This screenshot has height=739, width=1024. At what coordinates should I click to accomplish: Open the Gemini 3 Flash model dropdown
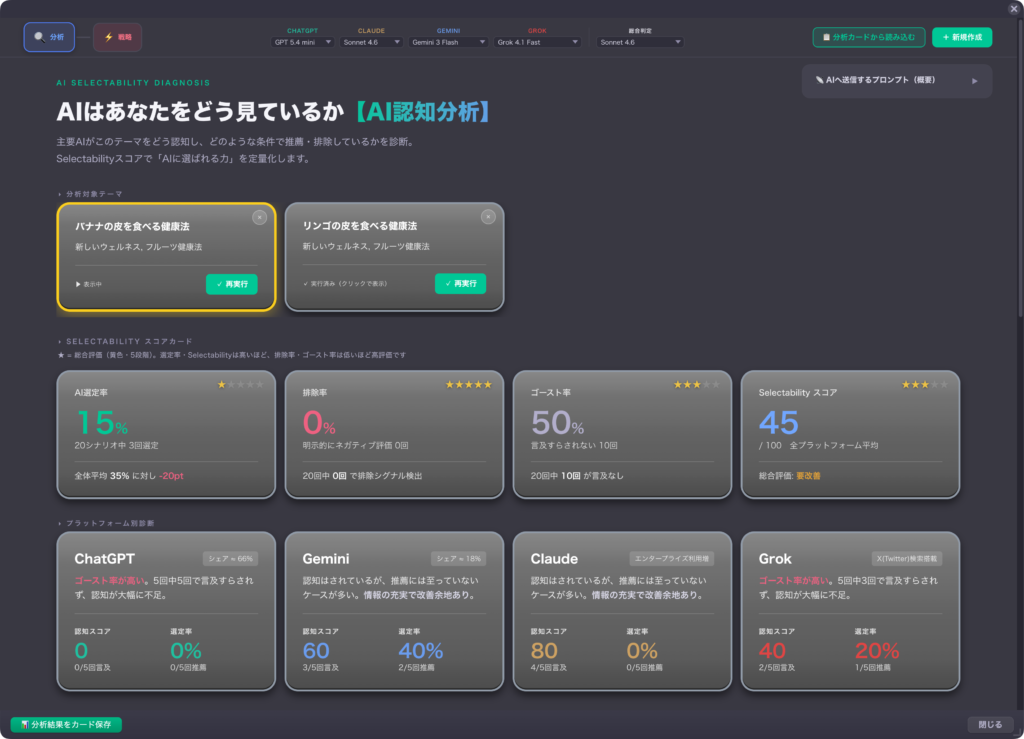tap(449, 42)
